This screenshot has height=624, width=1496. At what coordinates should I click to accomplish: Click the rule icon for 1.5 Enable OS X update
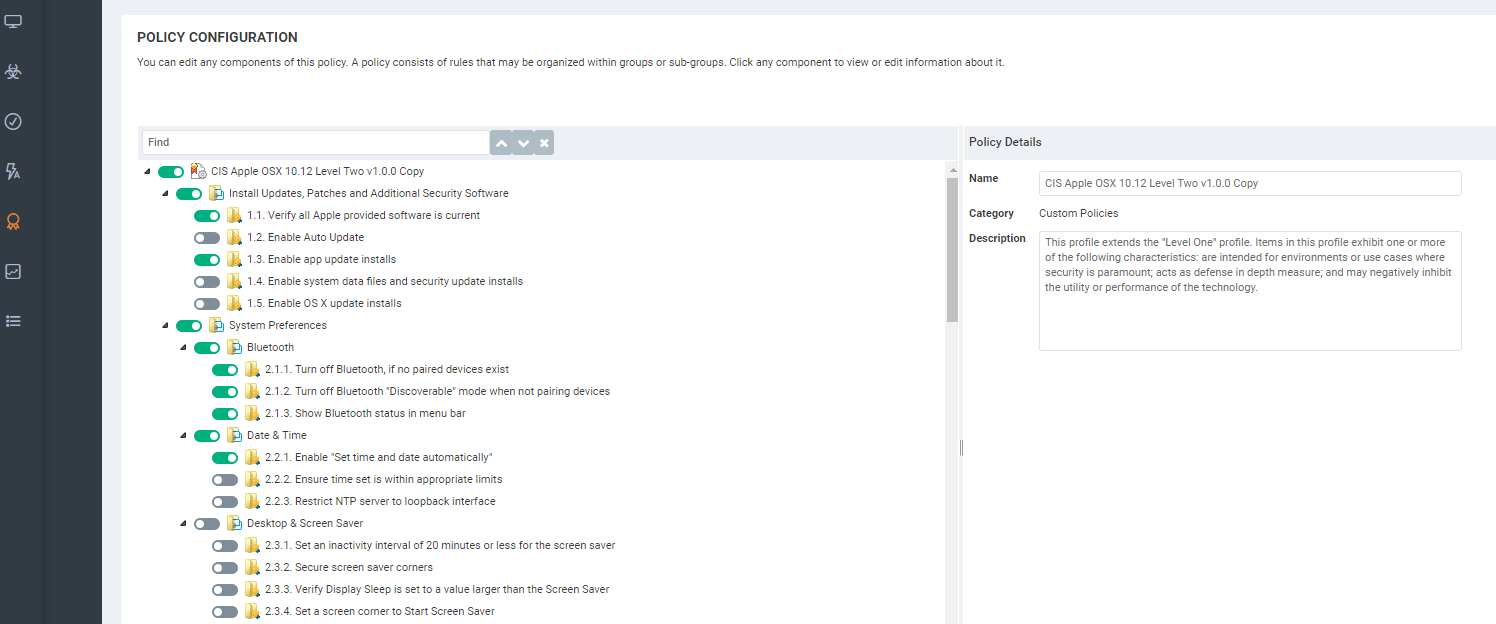[x=234, y=303]
